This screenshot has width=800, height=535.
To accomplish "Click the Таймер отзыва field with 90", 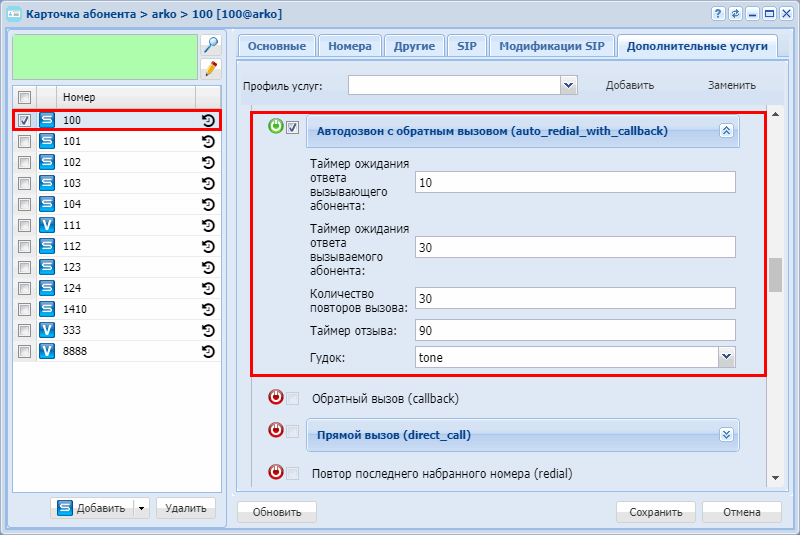I will (575, 330).
